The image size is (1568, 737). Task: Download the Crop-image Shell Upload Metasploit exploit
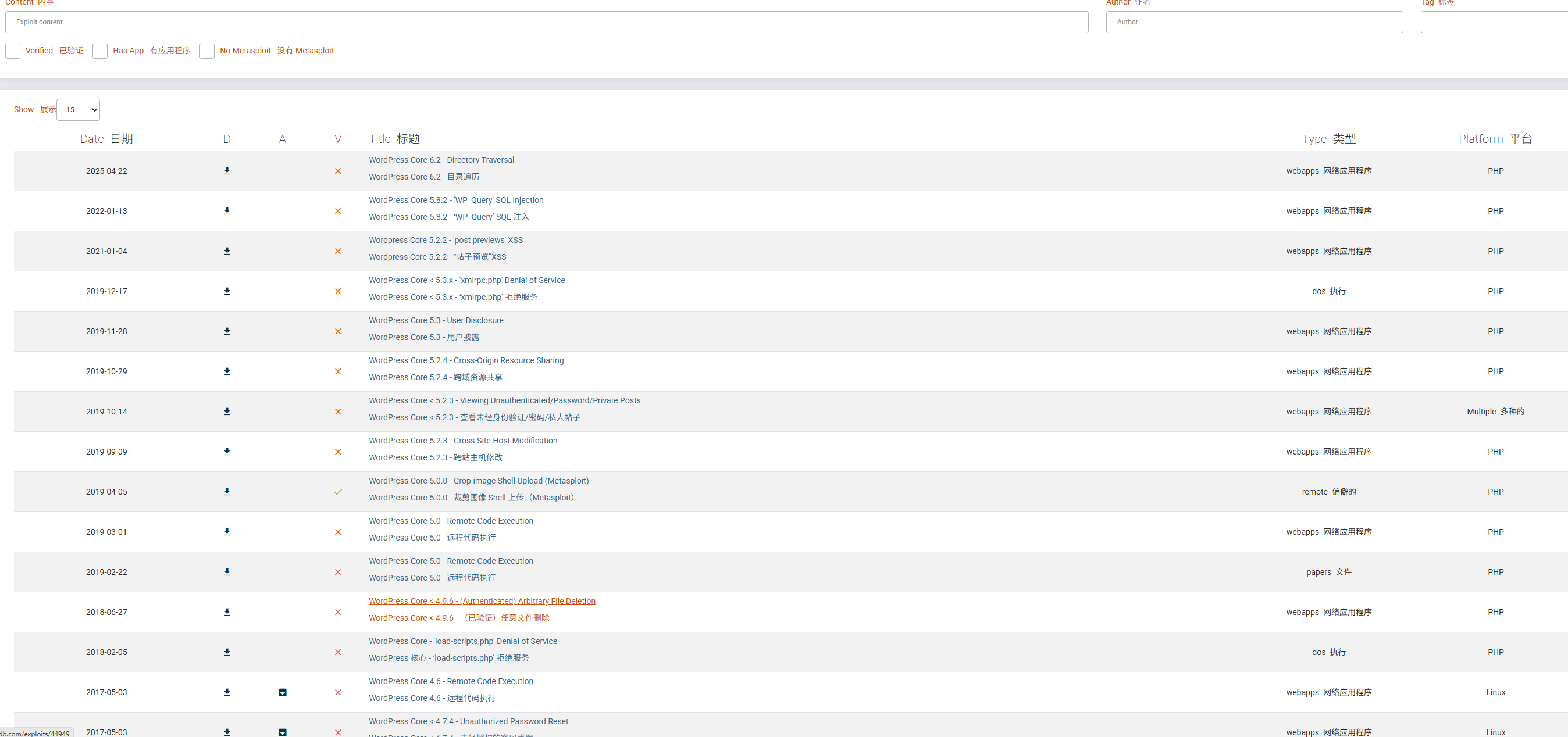(226, 492)
